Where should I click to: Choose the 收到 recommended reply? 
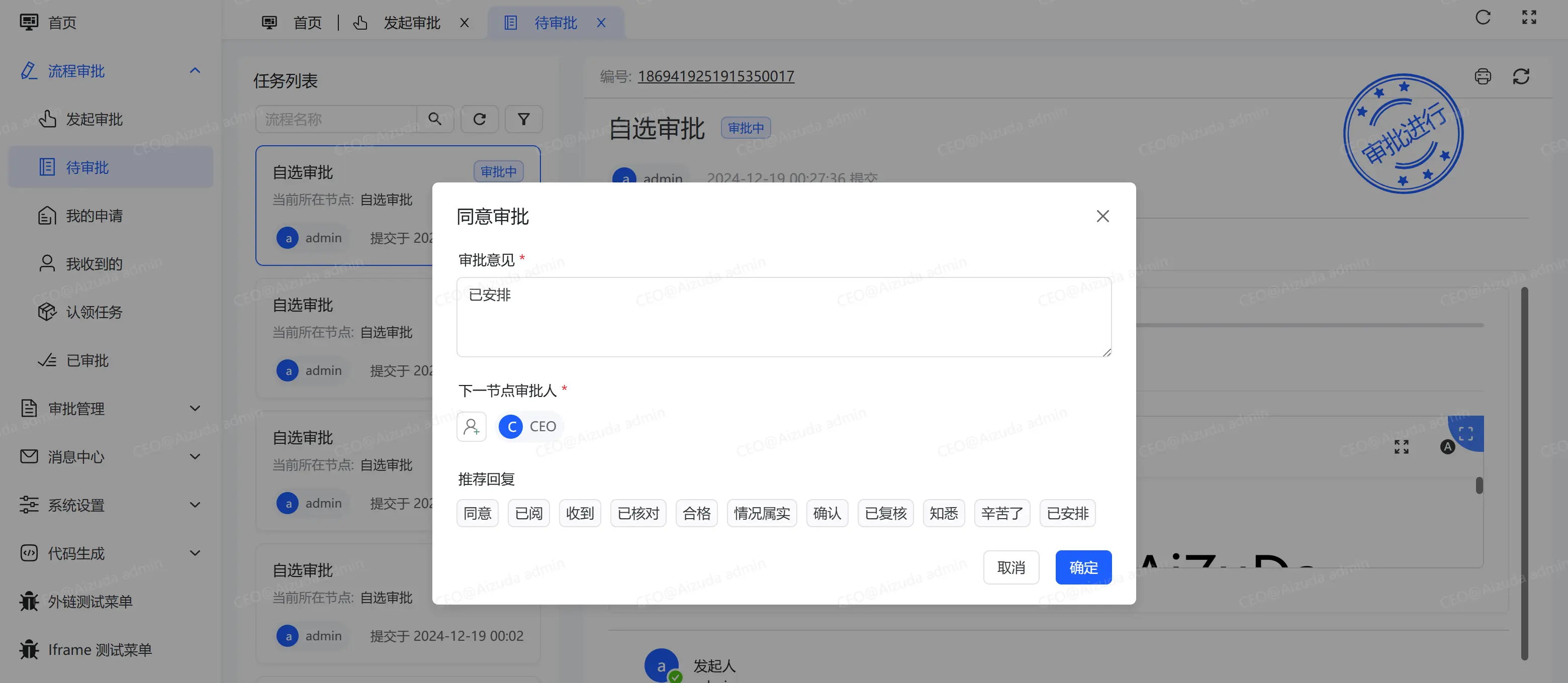tap(580, 513)
